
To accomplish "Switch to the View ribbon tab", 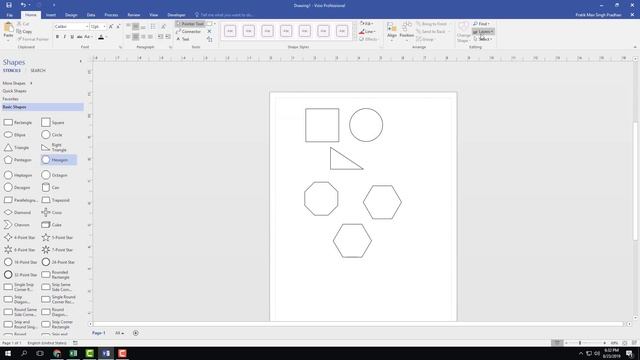I will [x=153, y=15].
